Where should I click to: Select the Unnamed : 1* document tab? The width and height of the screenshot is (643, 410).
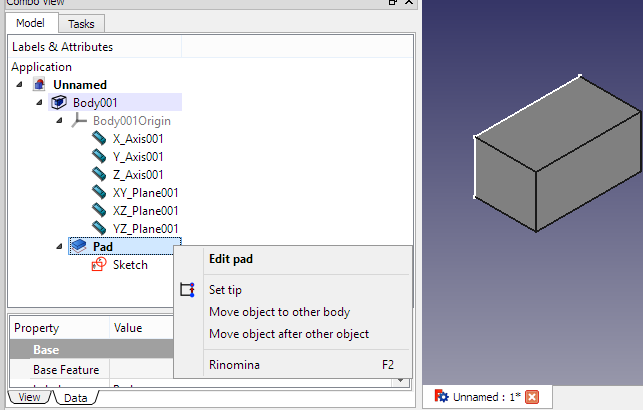(486, 397)
